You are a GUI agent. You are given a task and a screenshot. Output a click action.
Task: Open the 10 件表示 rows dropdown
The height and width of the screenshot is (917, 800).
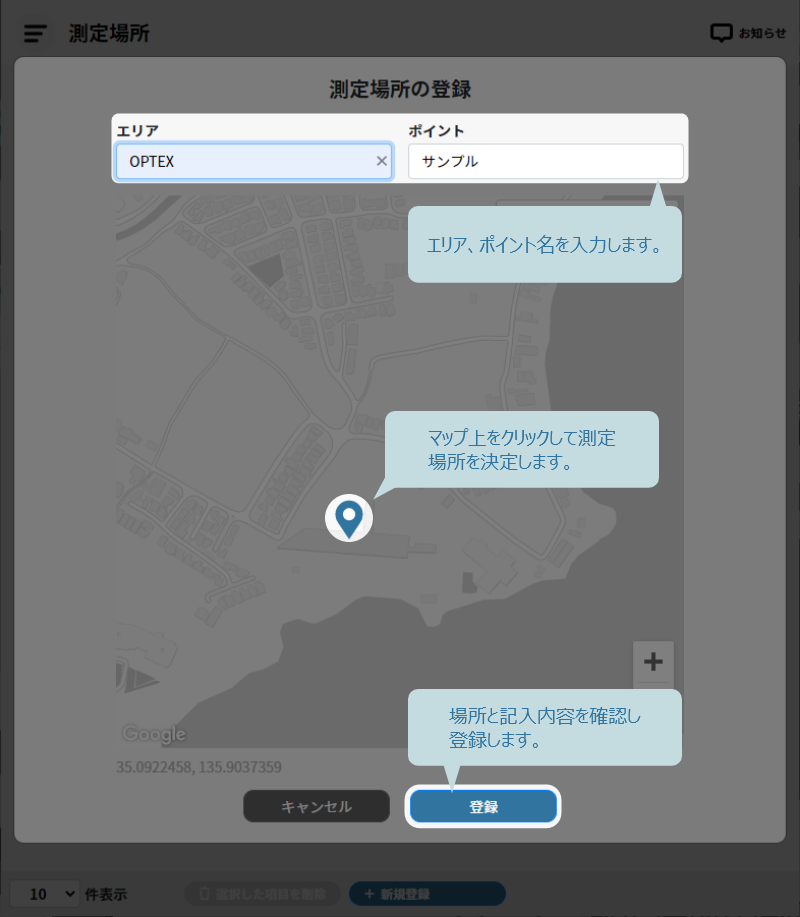(x=44, y=894)
